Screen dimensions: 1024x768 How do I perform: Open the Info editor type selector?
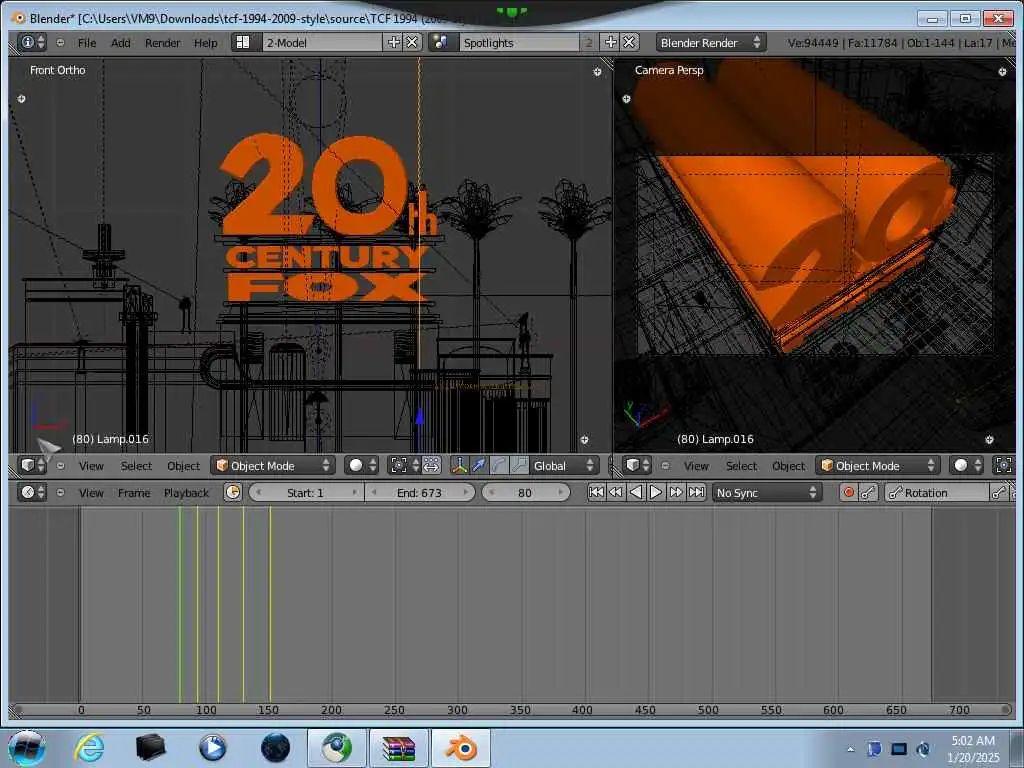32,42
